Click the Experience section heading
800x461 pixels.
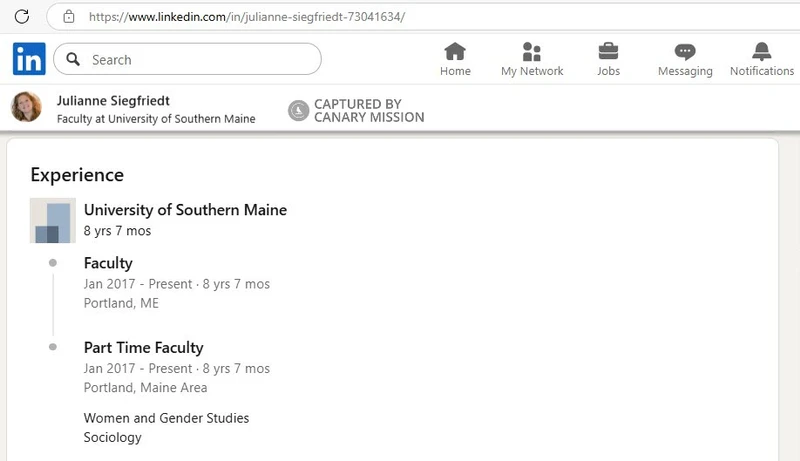(x=77, y=175)
